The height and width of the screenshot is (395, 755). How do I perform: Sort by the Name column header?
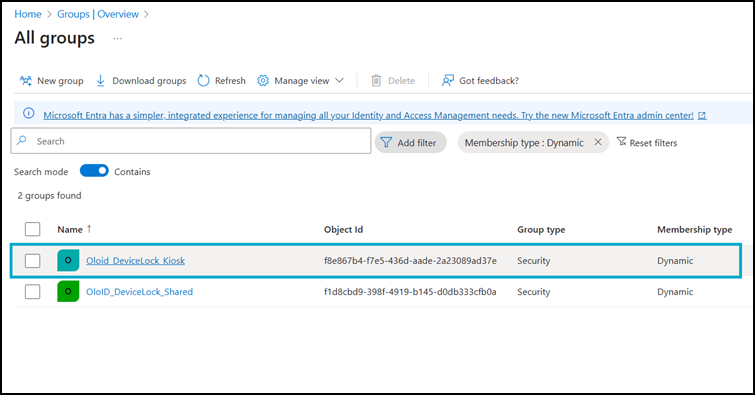pyautogui.click(x=70, y=229)
